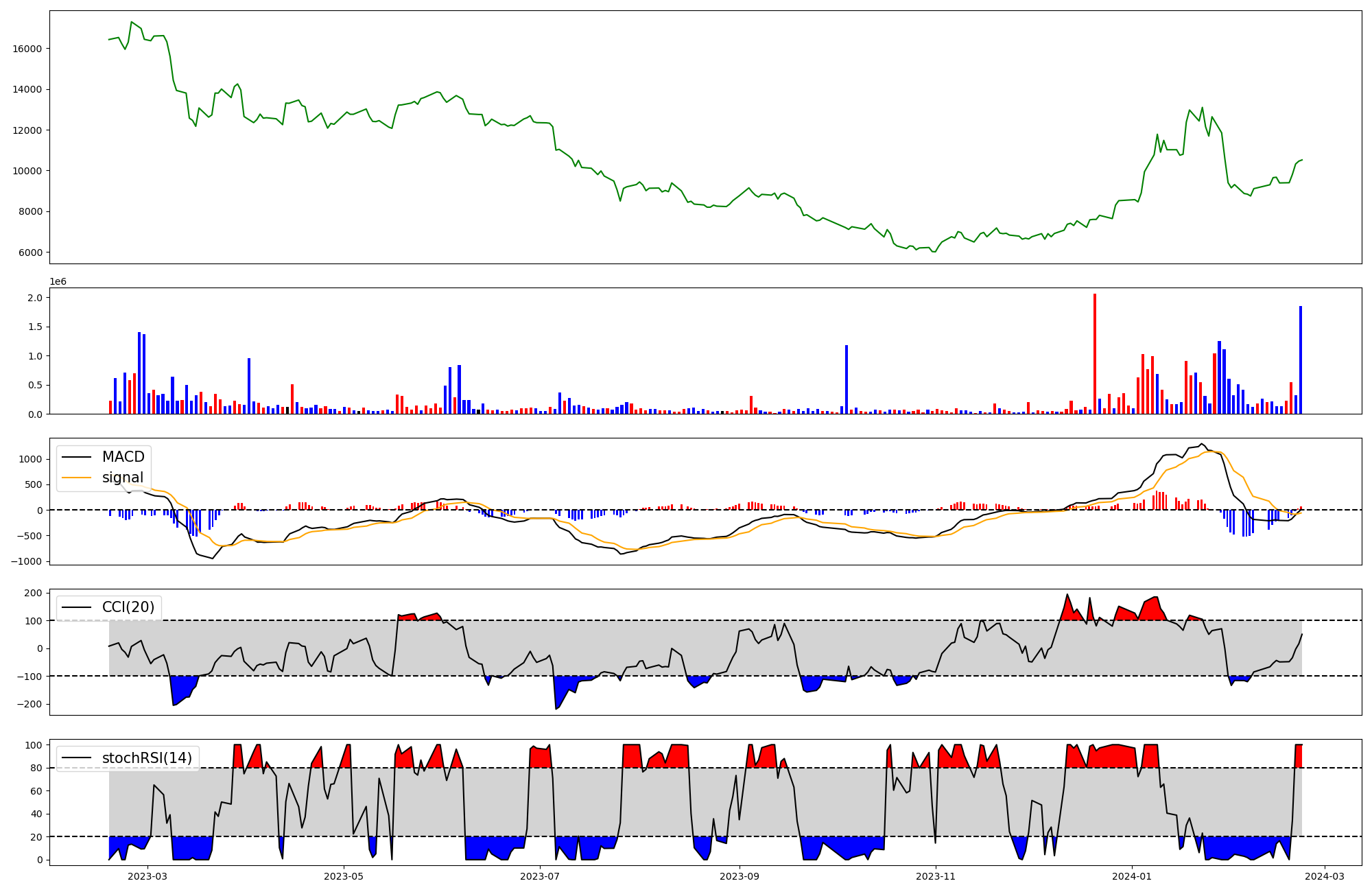Screen dimensions: 1372x892
Task: Click the 16000 price axis label
Action: click(x=27, y=49)
